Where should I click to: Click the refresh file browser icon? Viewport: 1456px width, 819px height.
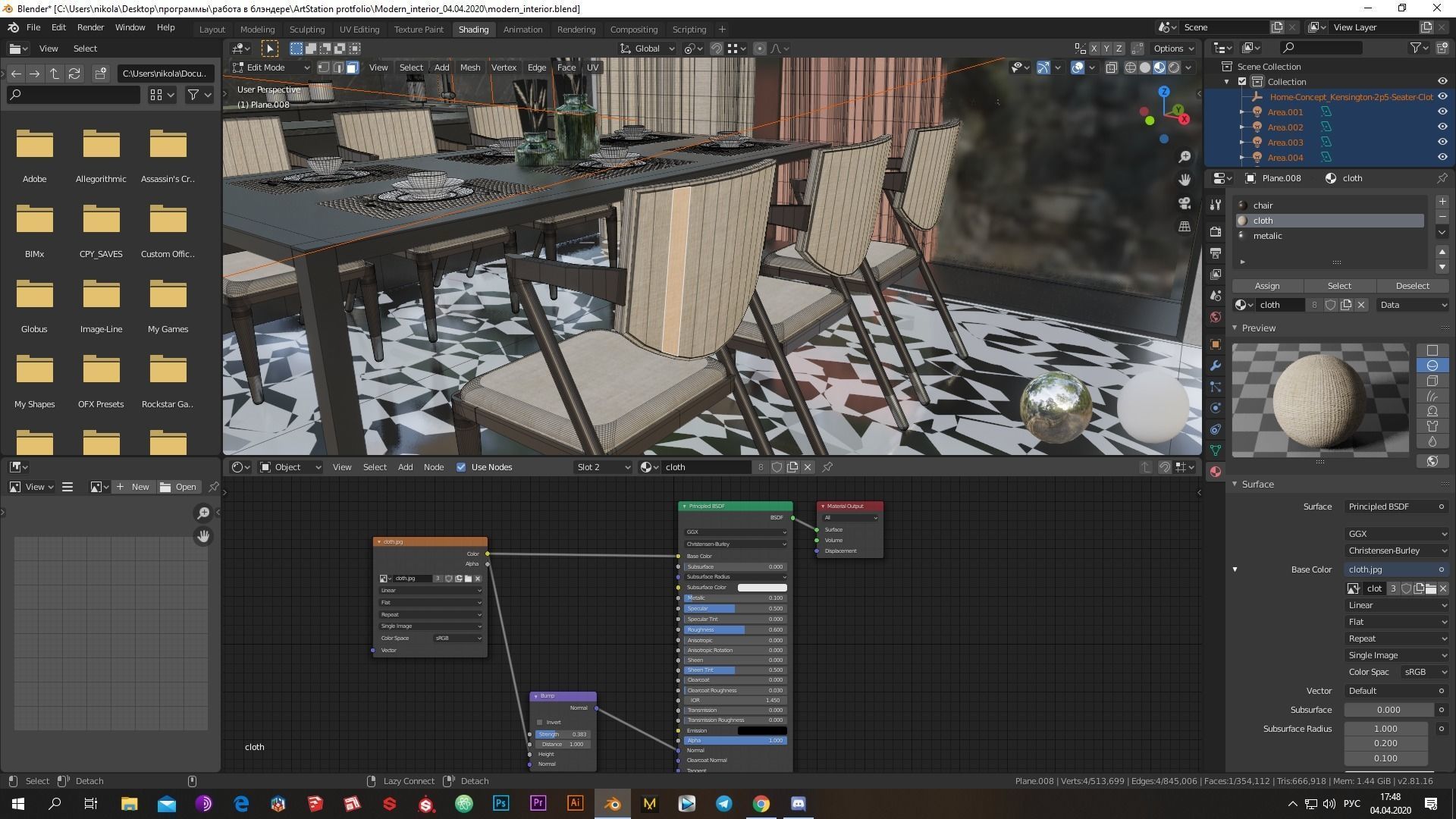74,74
